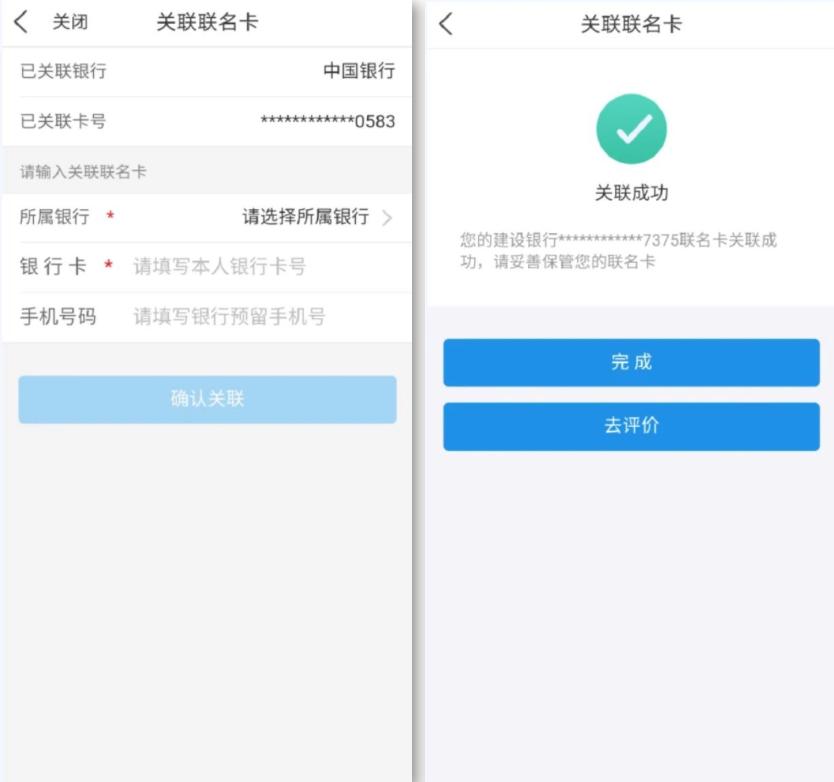Tap the 确认关联 confirm button

[207, 400]
